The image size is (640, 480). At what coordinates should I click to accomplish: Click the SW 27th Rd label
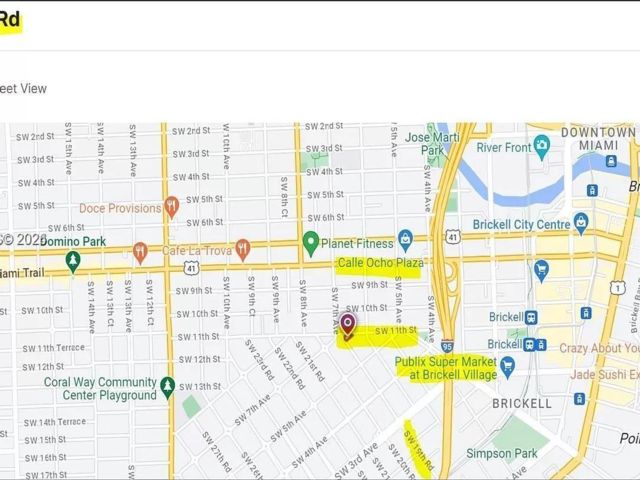point(217,452)
